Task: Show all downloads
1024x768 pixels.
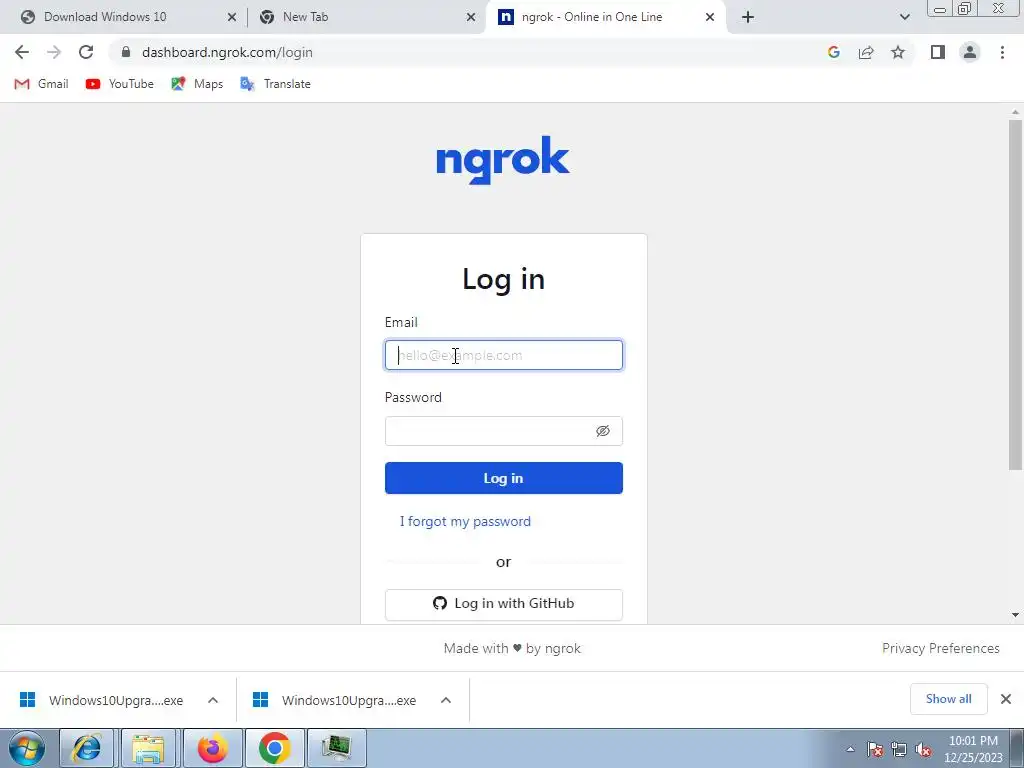Action: coord(948,699)
